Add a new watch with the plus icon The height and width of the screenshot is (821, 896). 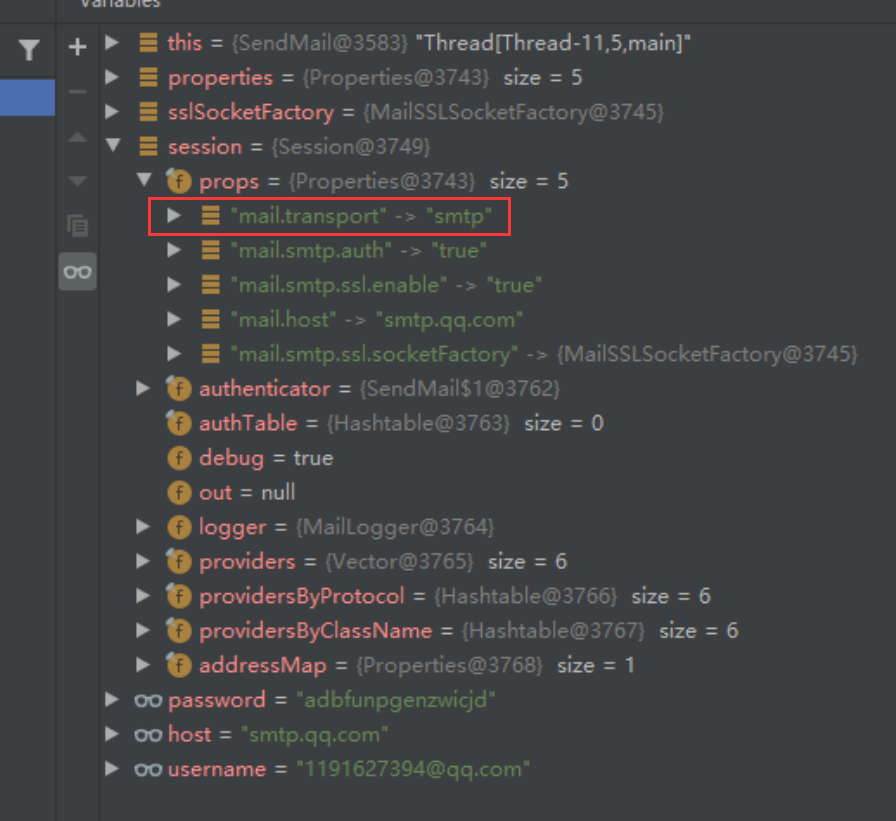(77, 45)
